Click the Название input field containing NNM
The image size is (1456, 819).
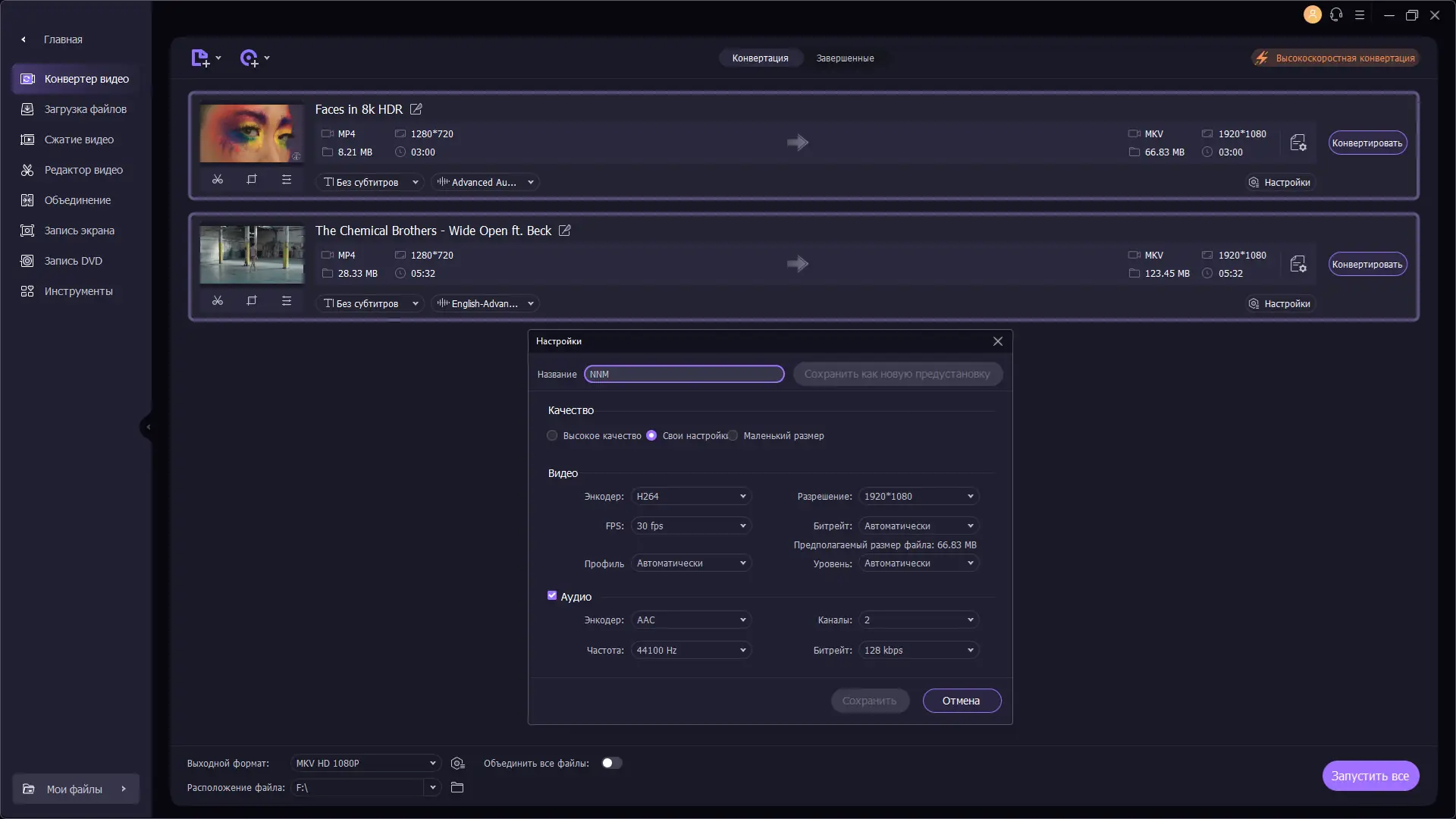(683, 375)
